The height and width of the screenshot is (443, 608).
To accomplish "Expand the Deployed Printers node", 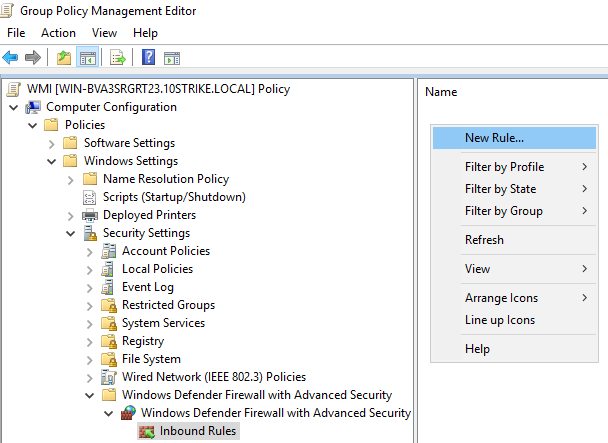I will [71, 216].
